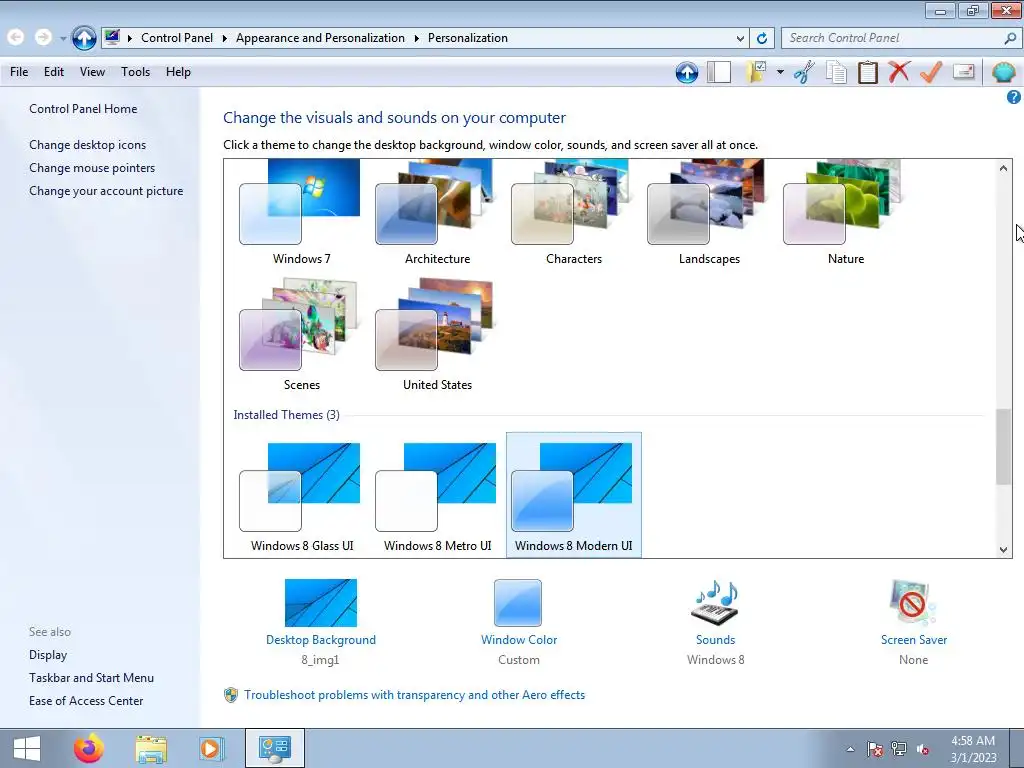Select the Landscapes theme
Viewport: 1024px width, 768px height.
tap(709, 212)
